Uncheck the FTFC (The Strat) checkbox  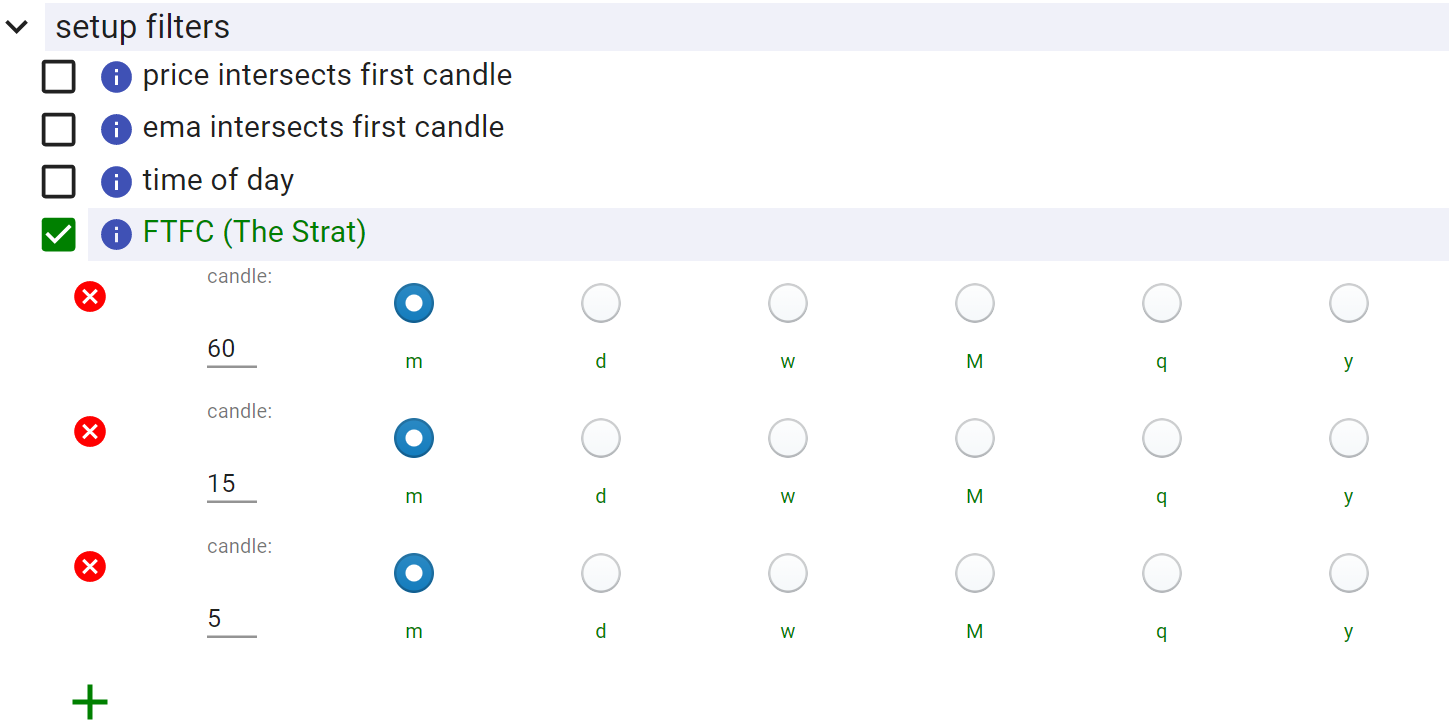tap(59, 235)
